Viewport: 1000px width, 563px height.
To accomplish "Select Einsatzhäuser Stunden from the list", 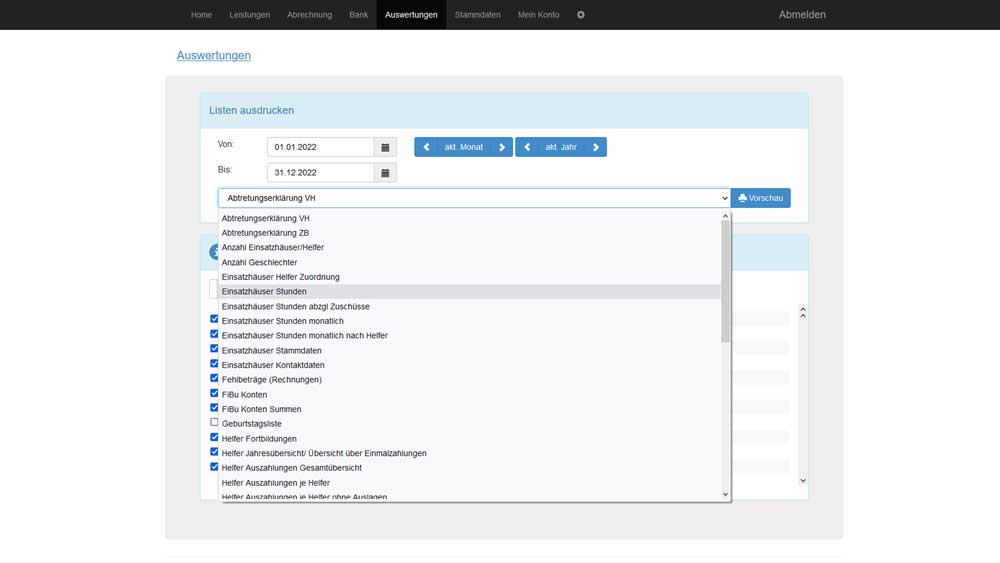I will pos(264,291).
